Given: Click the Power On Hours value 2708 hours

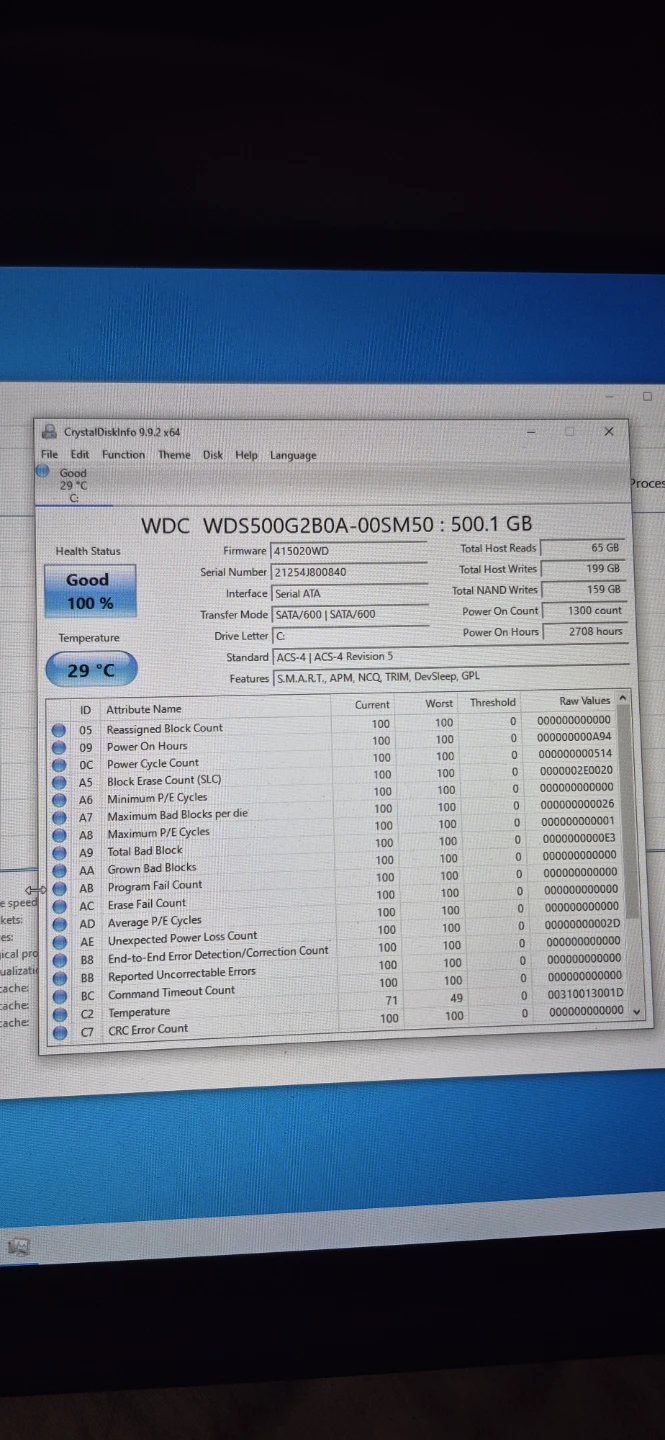Looking at the screenshot, I should pos(585,631).
